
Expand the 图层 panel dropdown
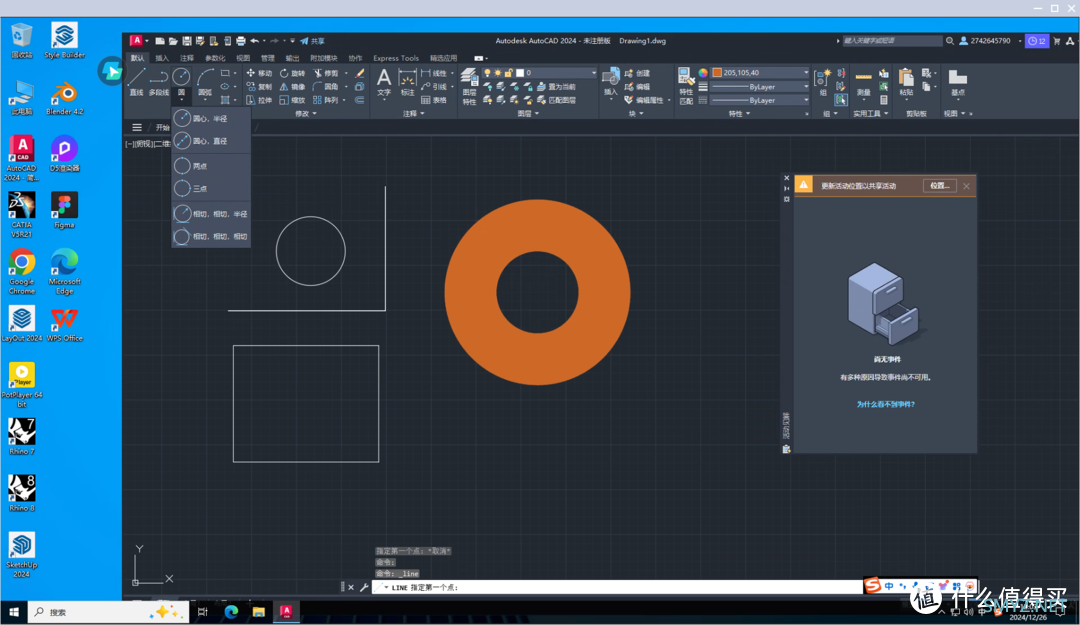pos(528,114)
